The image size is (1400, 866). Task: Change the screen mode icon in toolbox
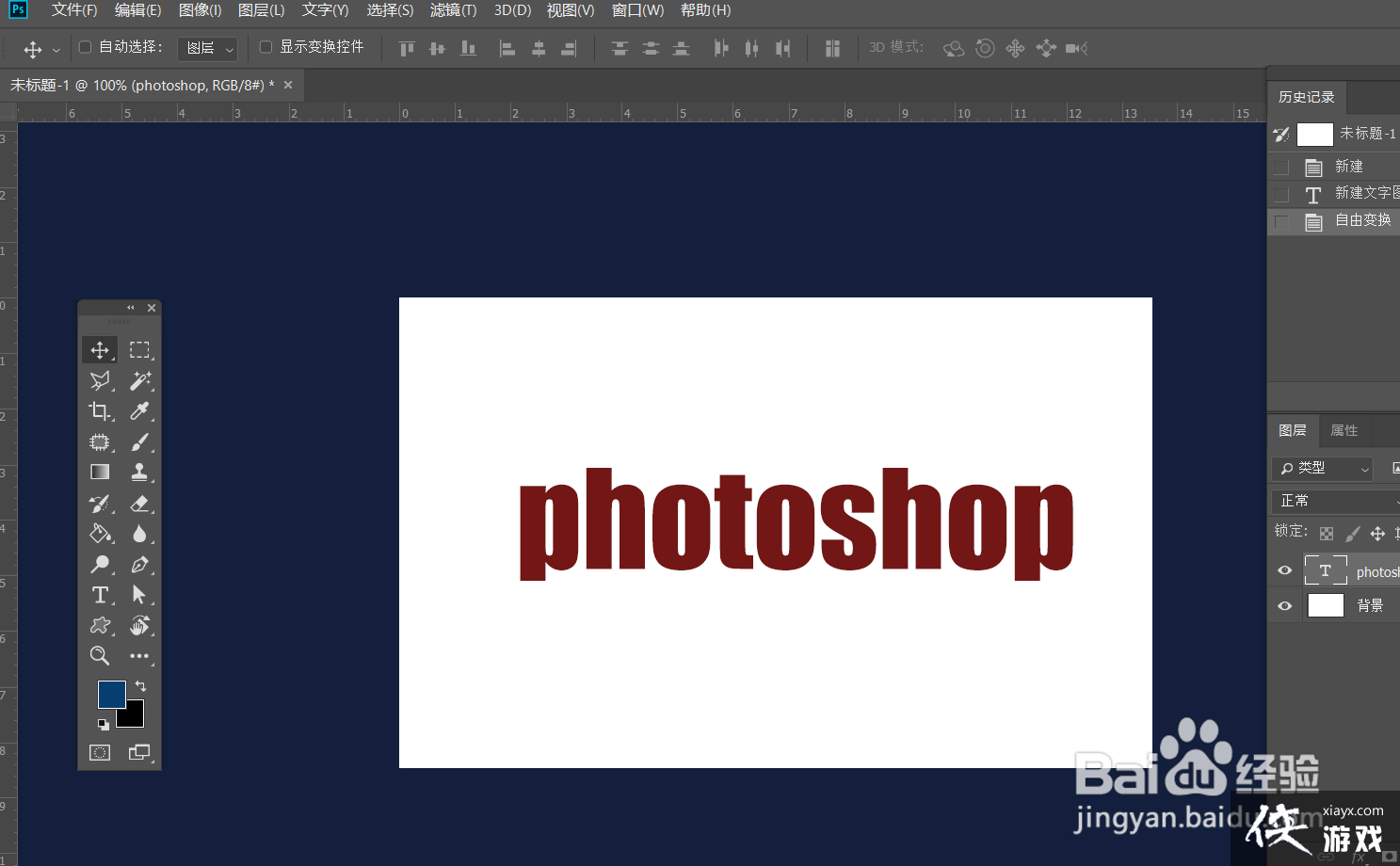139,752
